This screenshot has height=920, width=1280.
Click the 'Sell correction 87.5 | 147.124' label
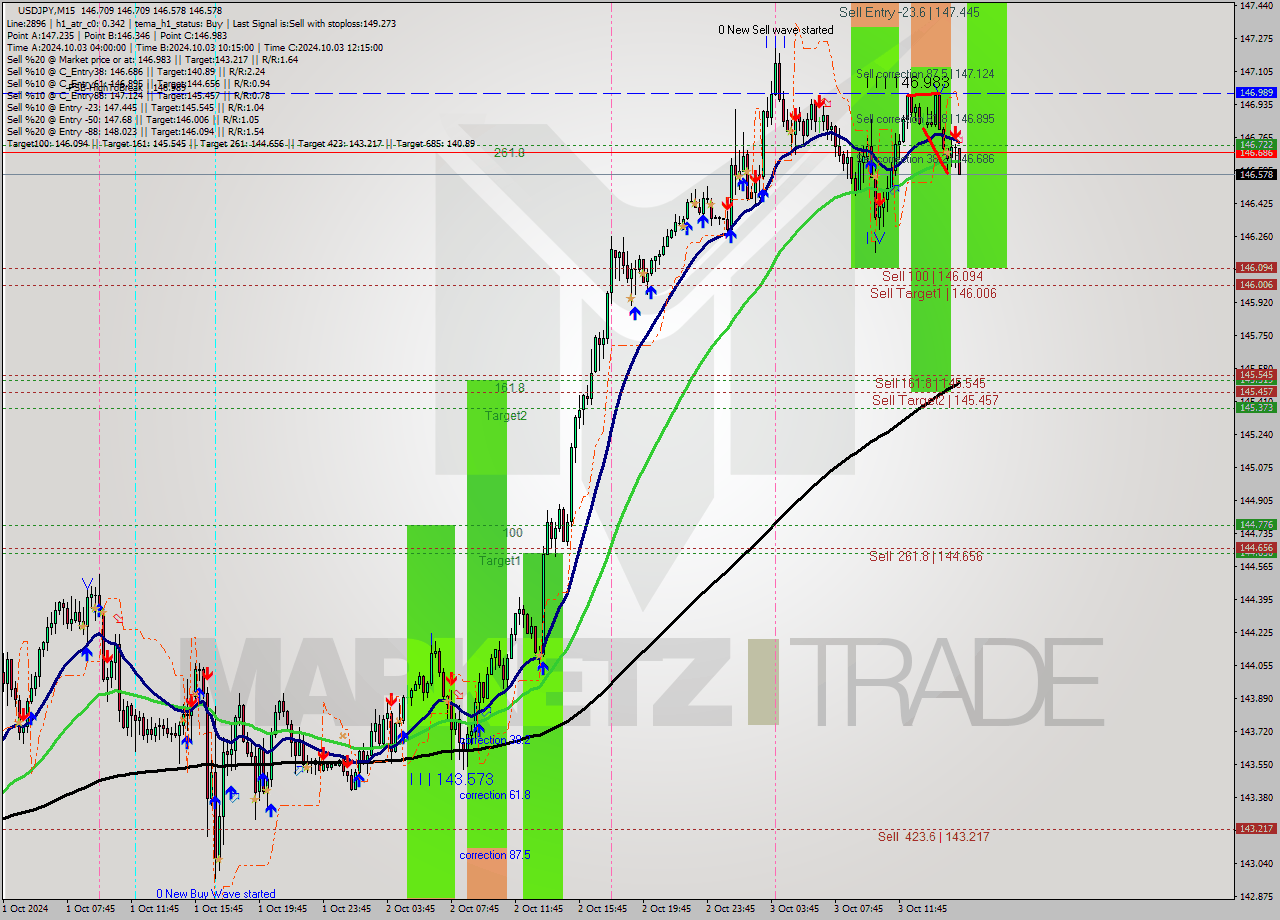coord(925,74)
